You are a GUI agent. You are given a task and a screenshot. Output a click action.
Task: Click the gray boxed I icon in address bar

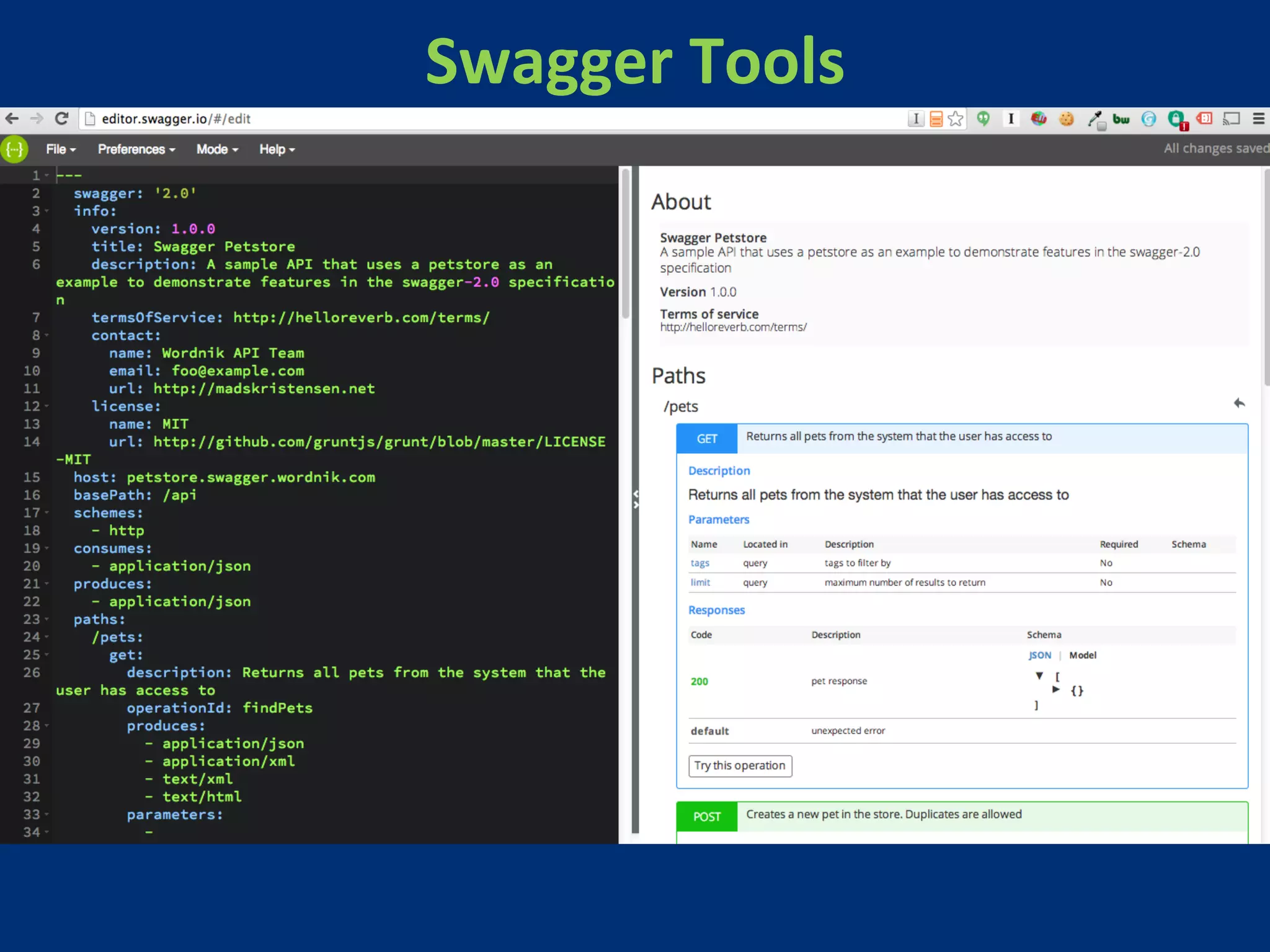point(916,119)
